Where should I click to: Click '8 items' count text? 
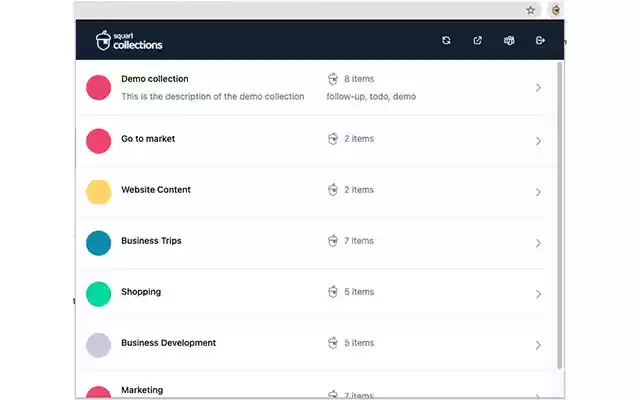tap(359, 79)
